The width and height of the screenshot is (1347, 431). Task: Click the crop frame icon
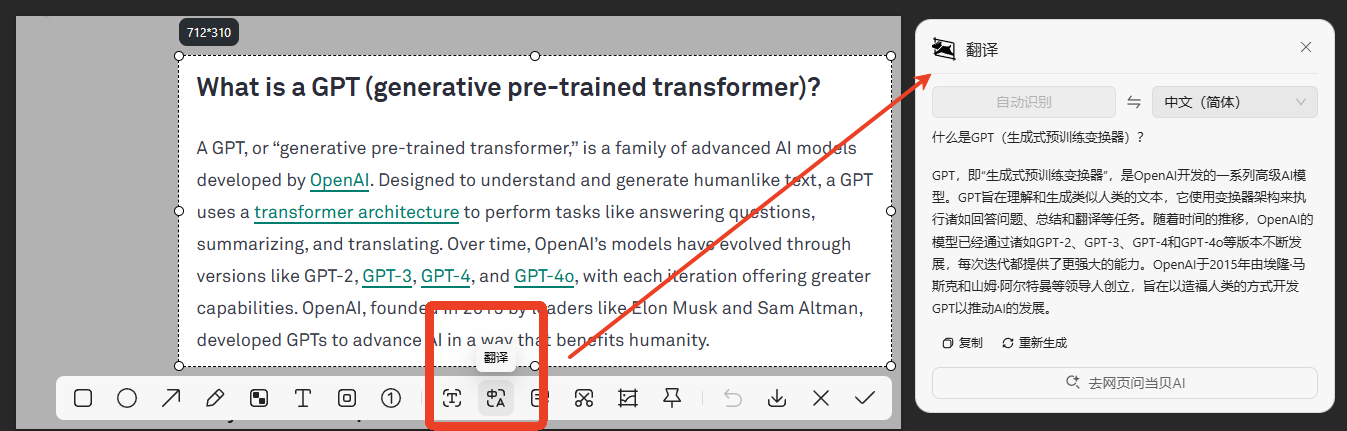coord(628,399)
